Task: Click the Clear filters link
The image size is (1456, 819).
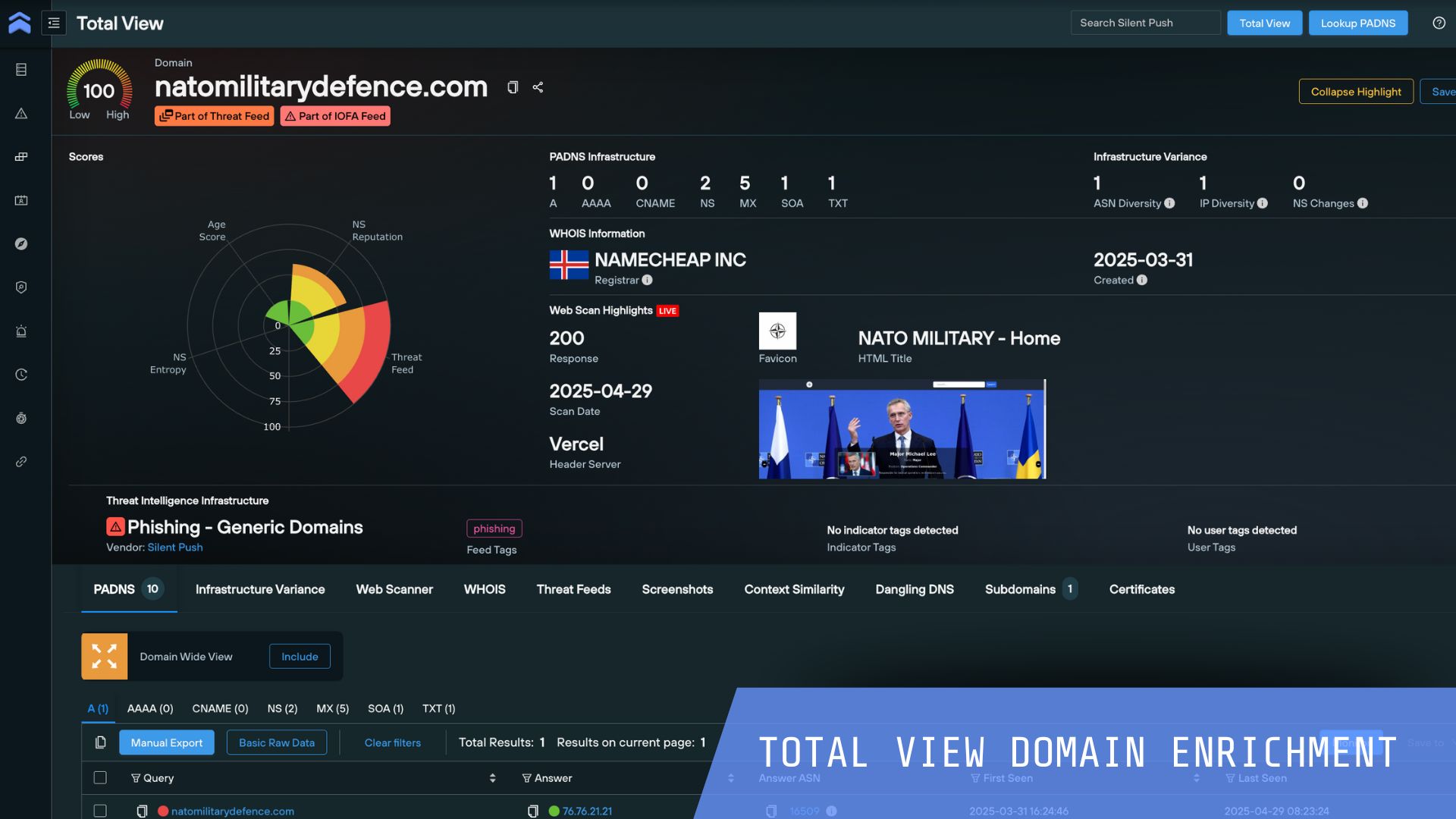Action: point(392,742)
